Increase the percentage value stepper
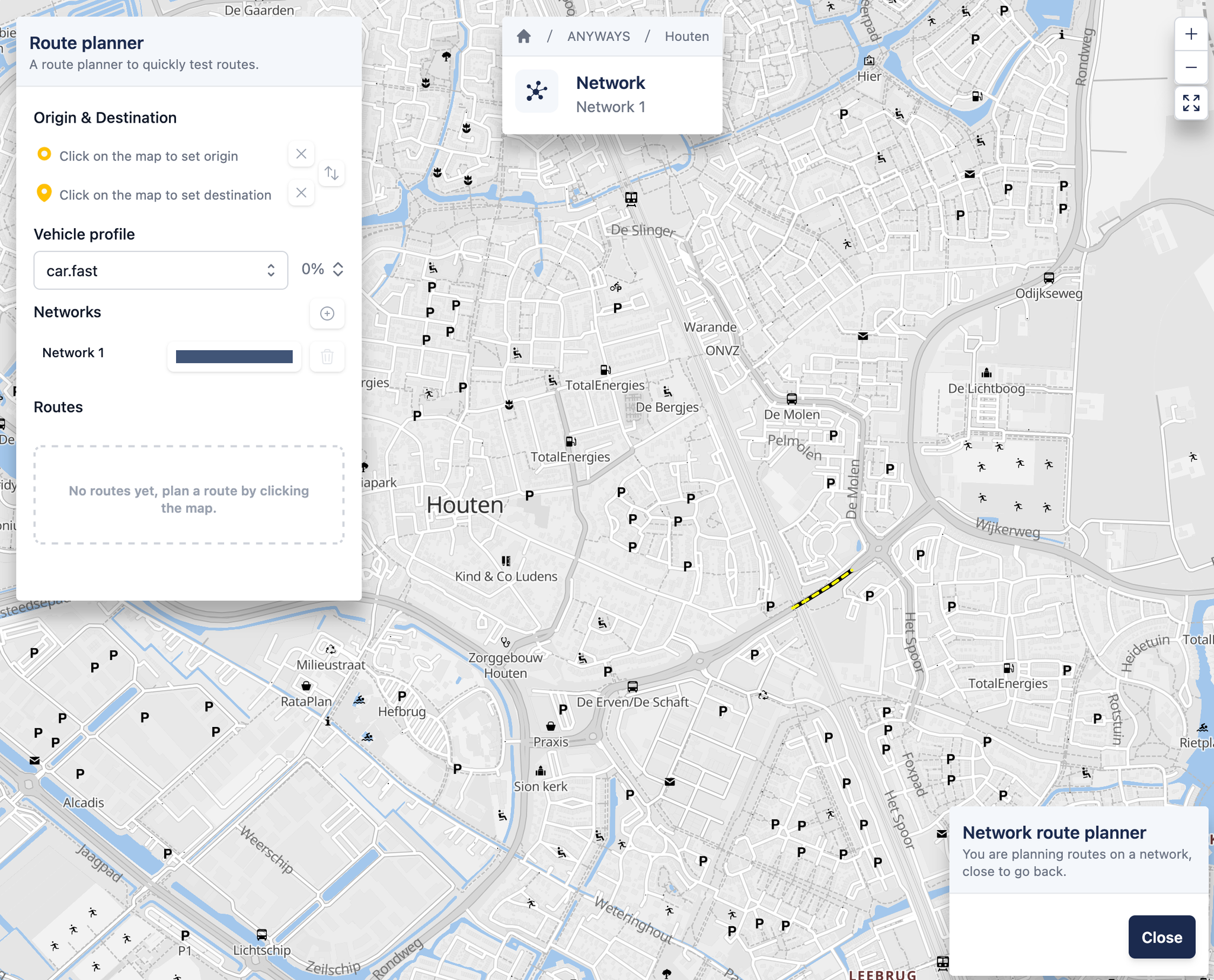This screenshot has height=980, width=1214. 337,265
